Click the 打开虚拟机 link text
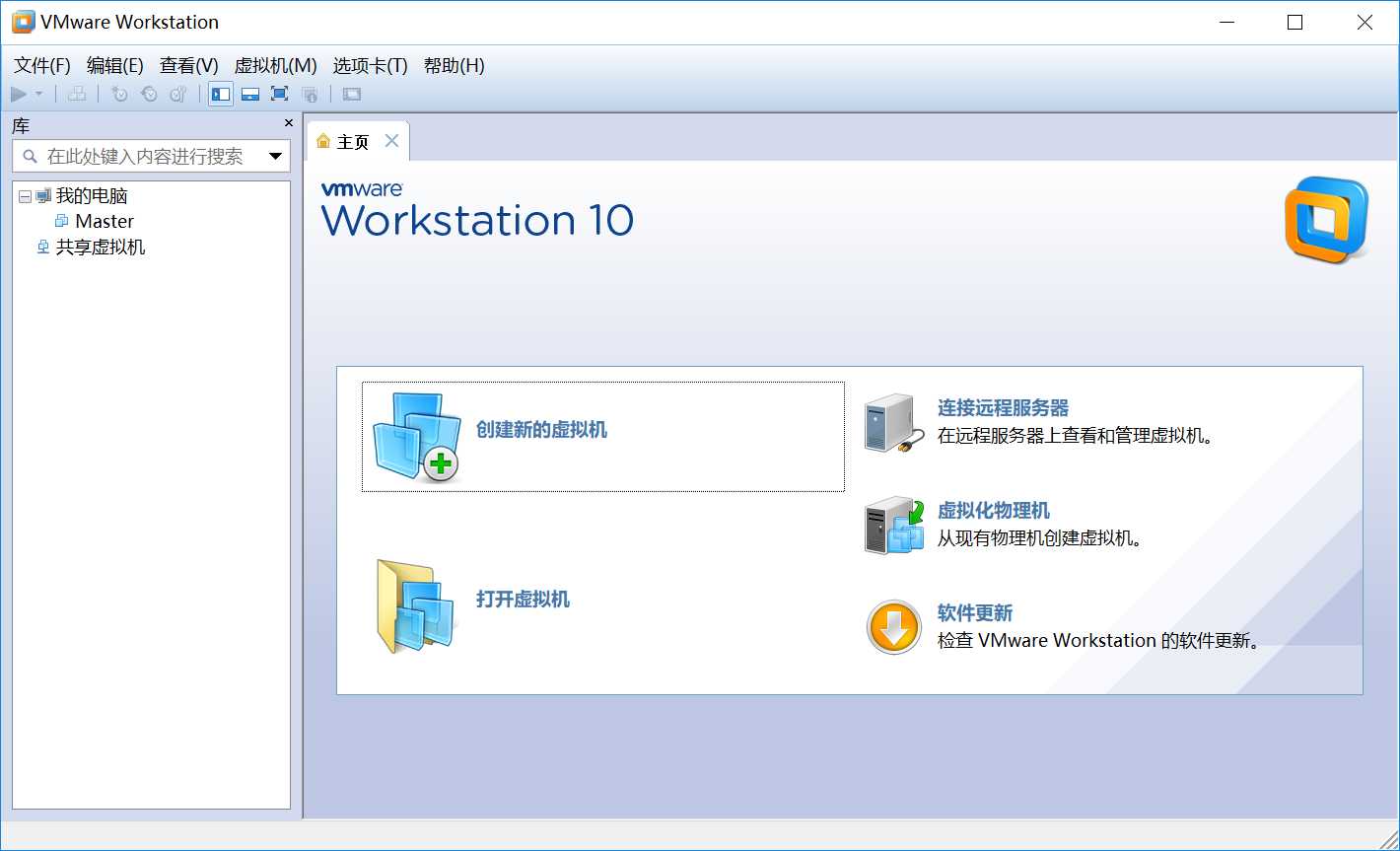This screenshot has height=851, width=1400. click(x=523, y=600)
